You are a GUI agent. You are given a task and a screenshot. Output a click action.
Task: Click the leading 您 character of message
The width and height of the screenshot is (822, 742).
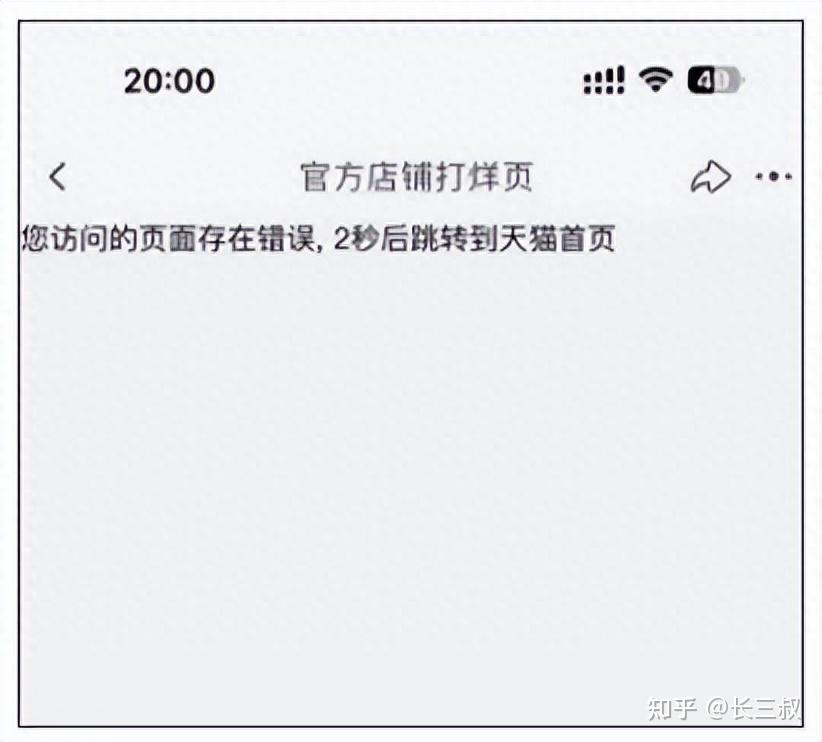click(35, 239)
